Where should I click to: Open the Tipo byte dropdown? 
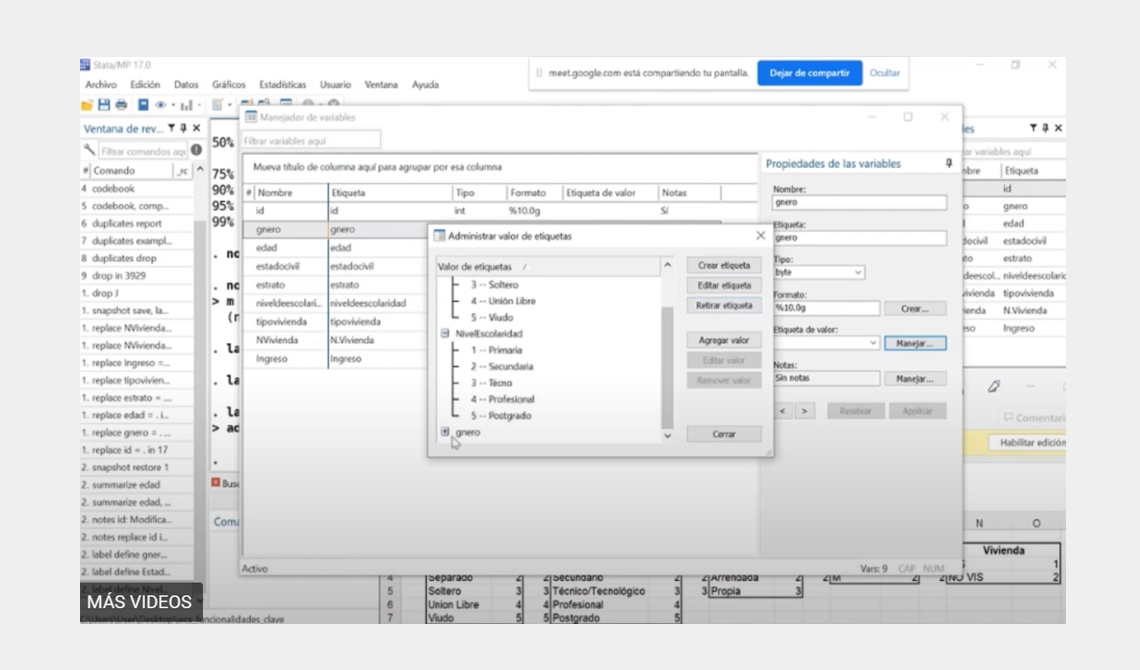[858, 273]
